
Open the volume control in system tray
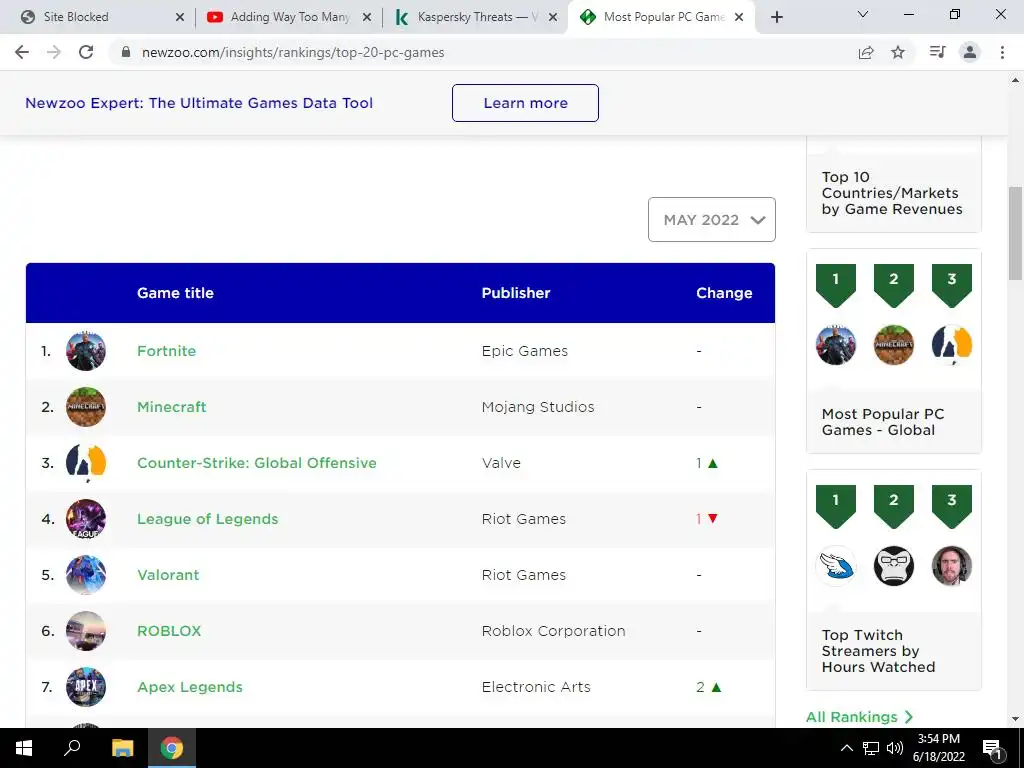coord(895,748)
